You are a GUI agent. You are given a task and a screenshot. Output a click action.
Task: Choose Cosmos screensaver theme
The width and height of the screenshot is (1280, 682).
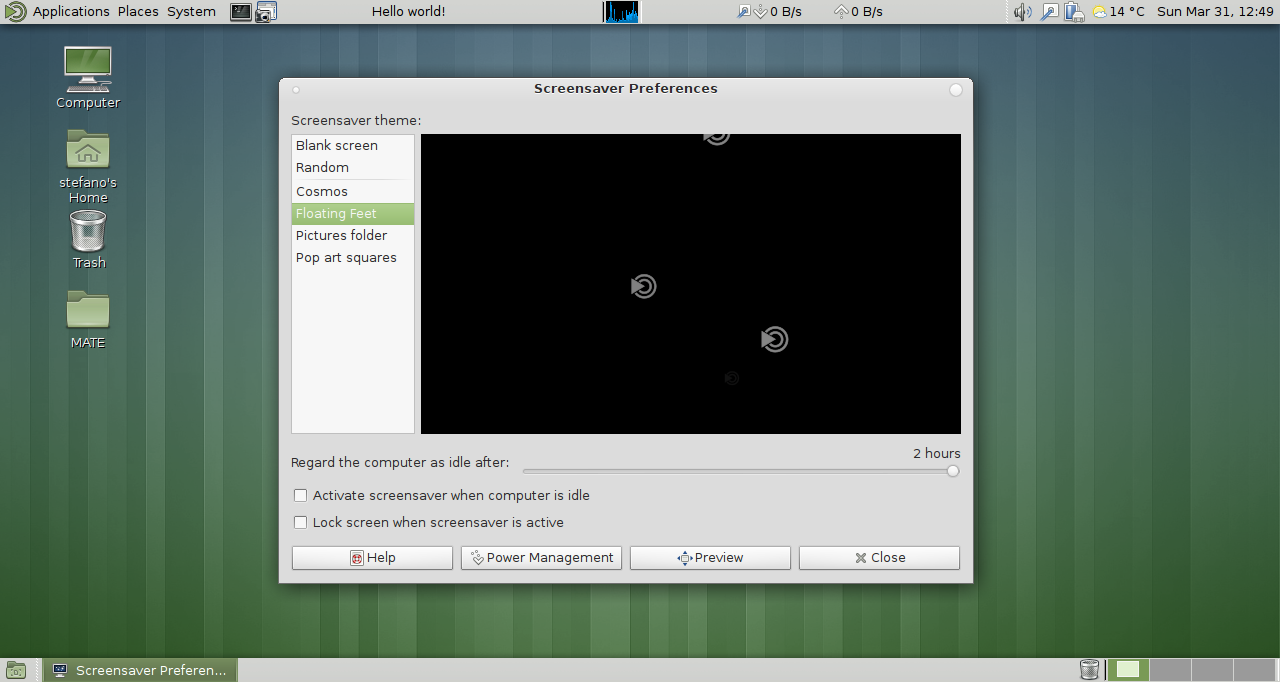[353, 191]
